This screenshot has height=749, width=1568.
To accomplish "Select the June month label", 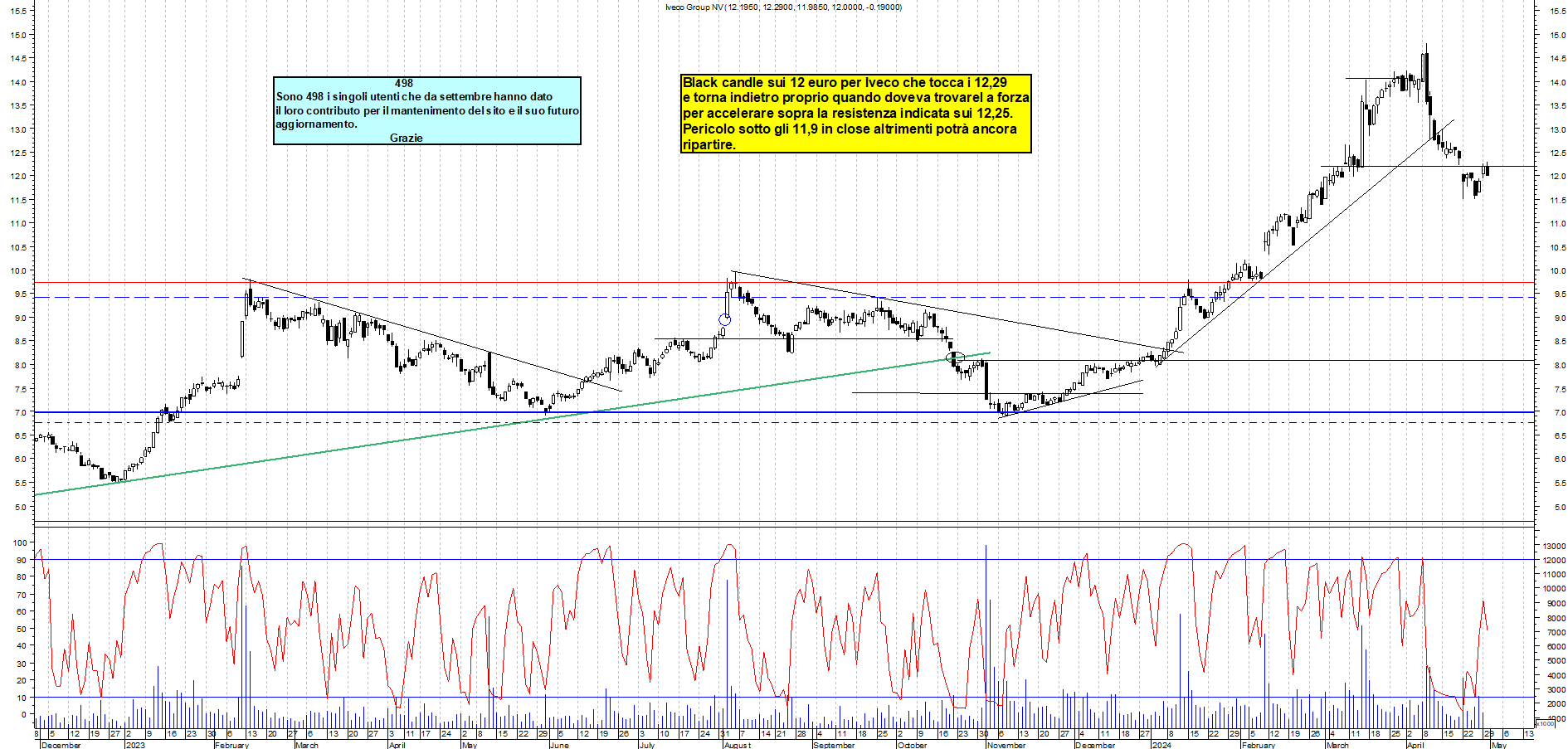I will (559, 745).
